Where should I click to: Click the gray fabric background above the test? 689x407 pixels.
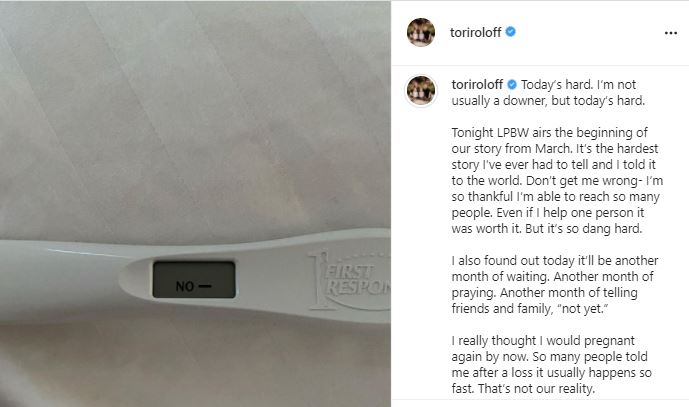point(195,114)
